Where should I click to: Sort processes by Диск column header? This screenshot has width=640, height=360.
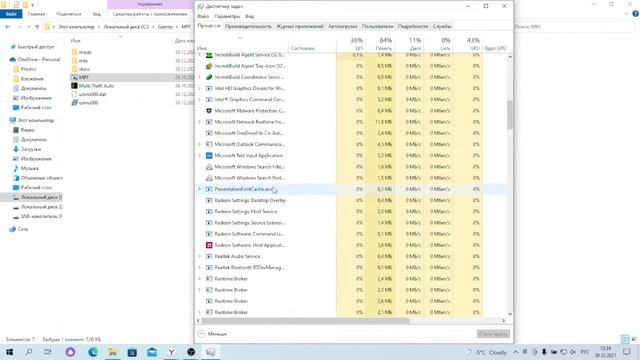pos(409,44)
